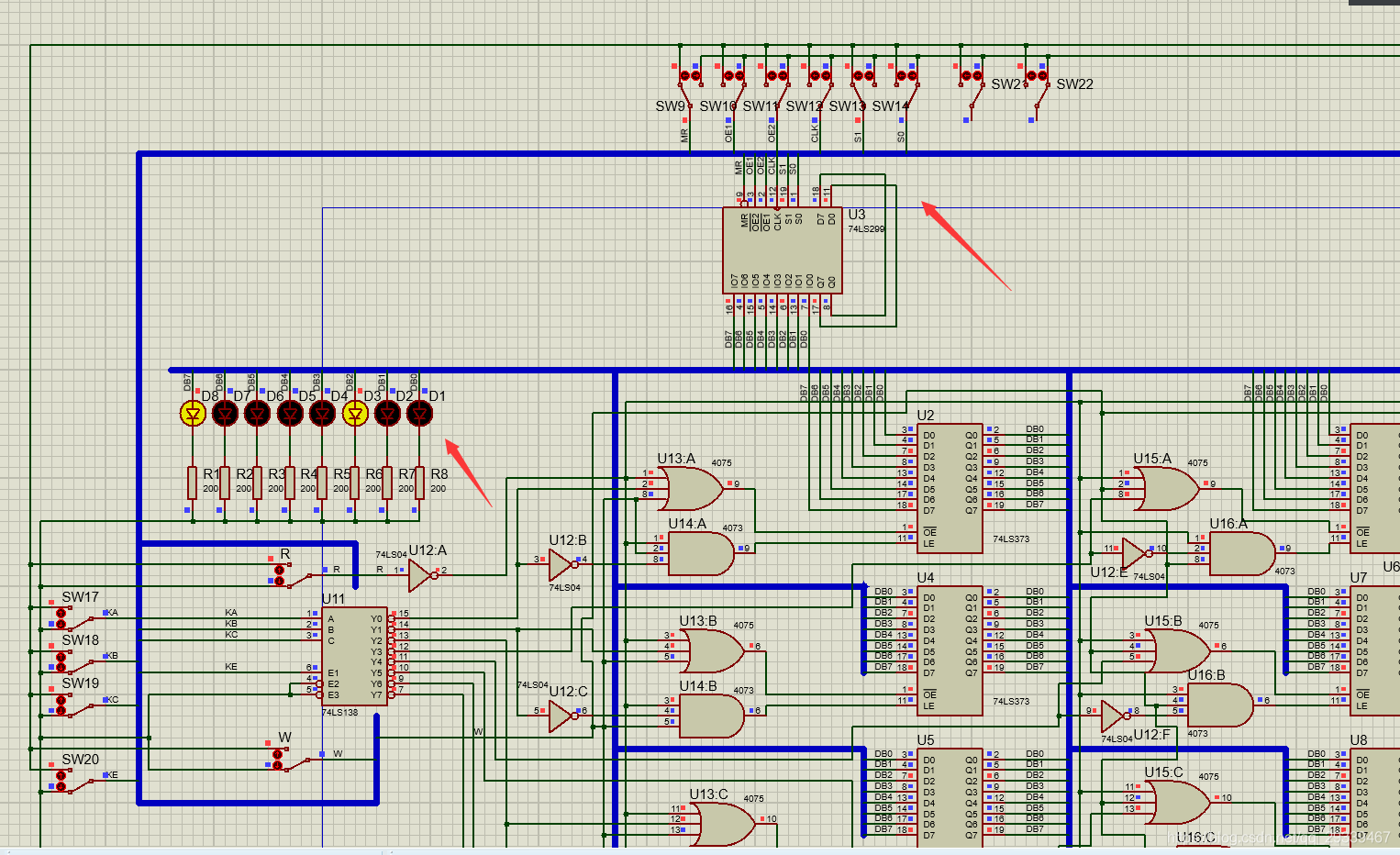Select LED D8 on the DB7 line
Image resolution: width=1400 pixels, height=855 pixels.
click(193, 414)
